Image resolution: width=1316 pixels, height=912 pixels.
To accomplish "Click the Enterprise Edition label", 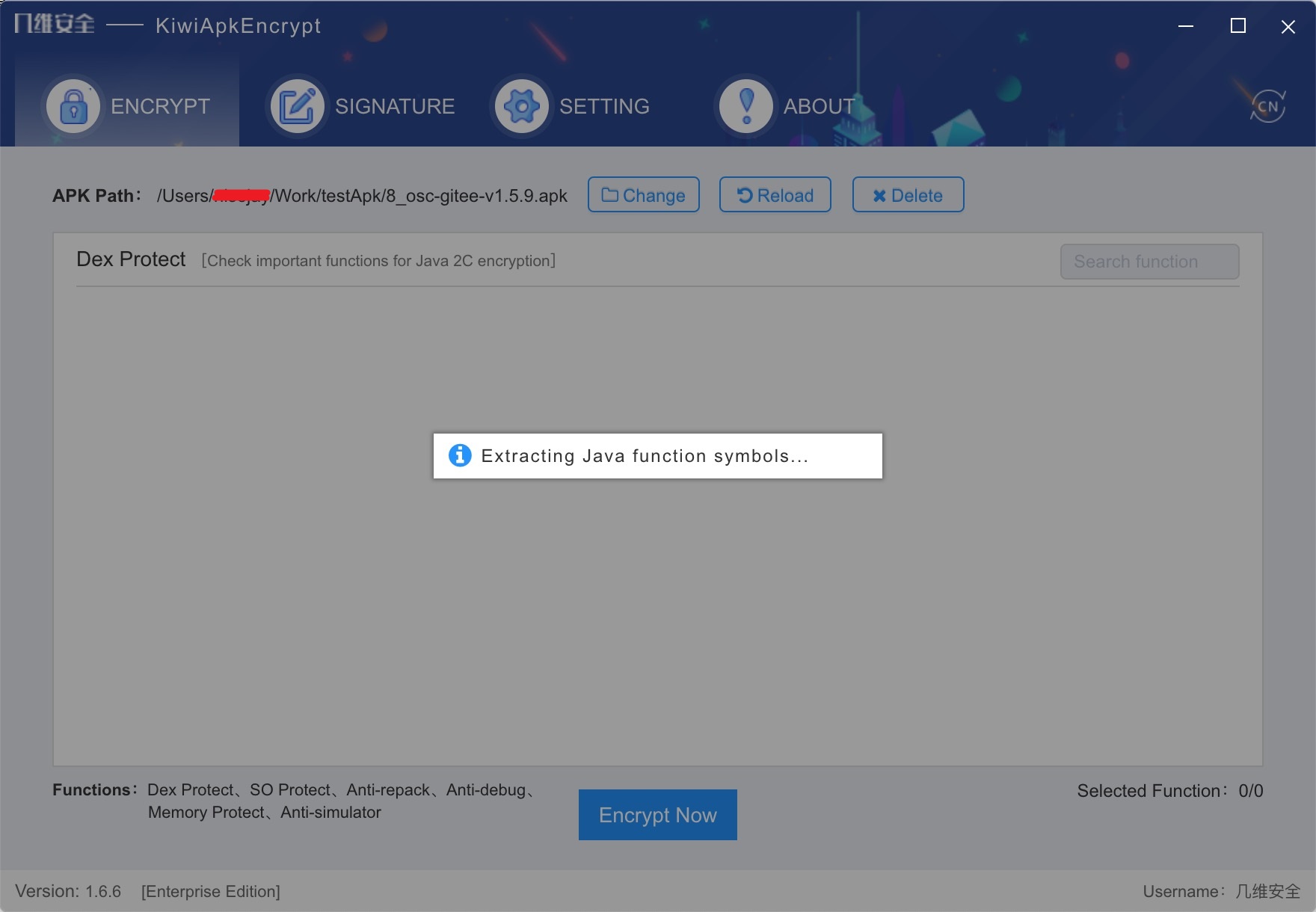I will [211, 891].
